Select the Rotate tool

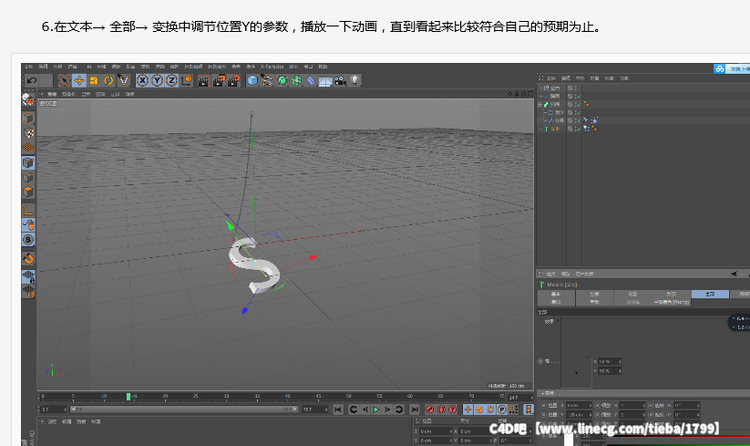(x=109, y=80)
